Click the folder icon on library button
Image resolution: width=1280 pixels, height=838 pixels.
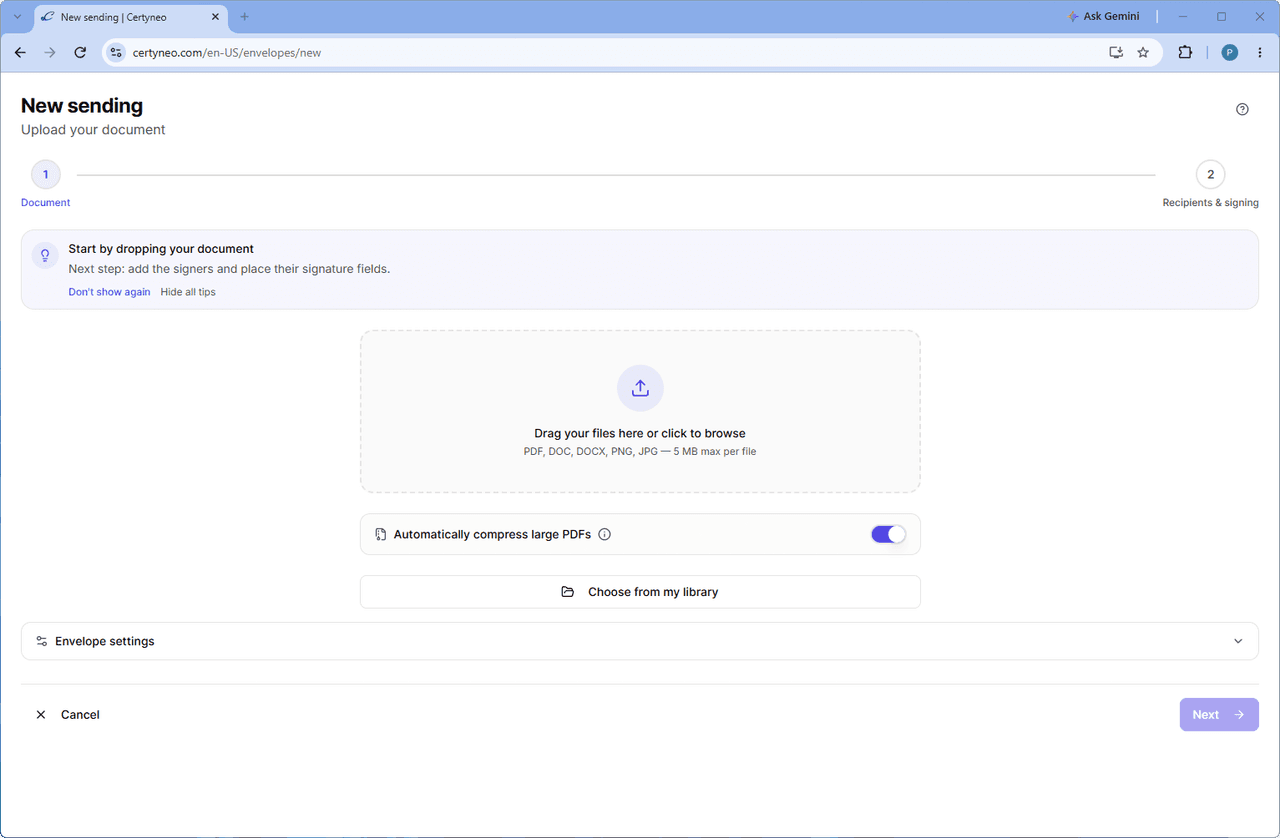click(568, 592)
